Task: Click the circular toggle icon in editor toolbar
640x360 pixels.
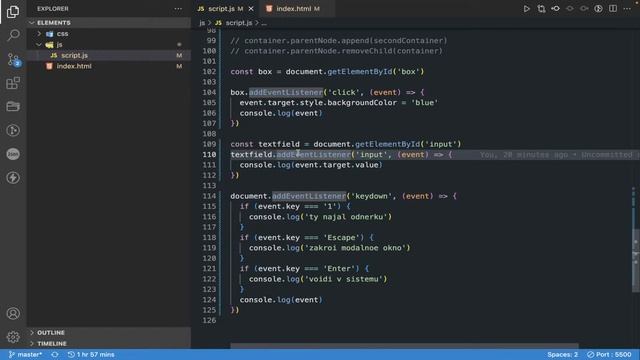Action: (598, 9)
